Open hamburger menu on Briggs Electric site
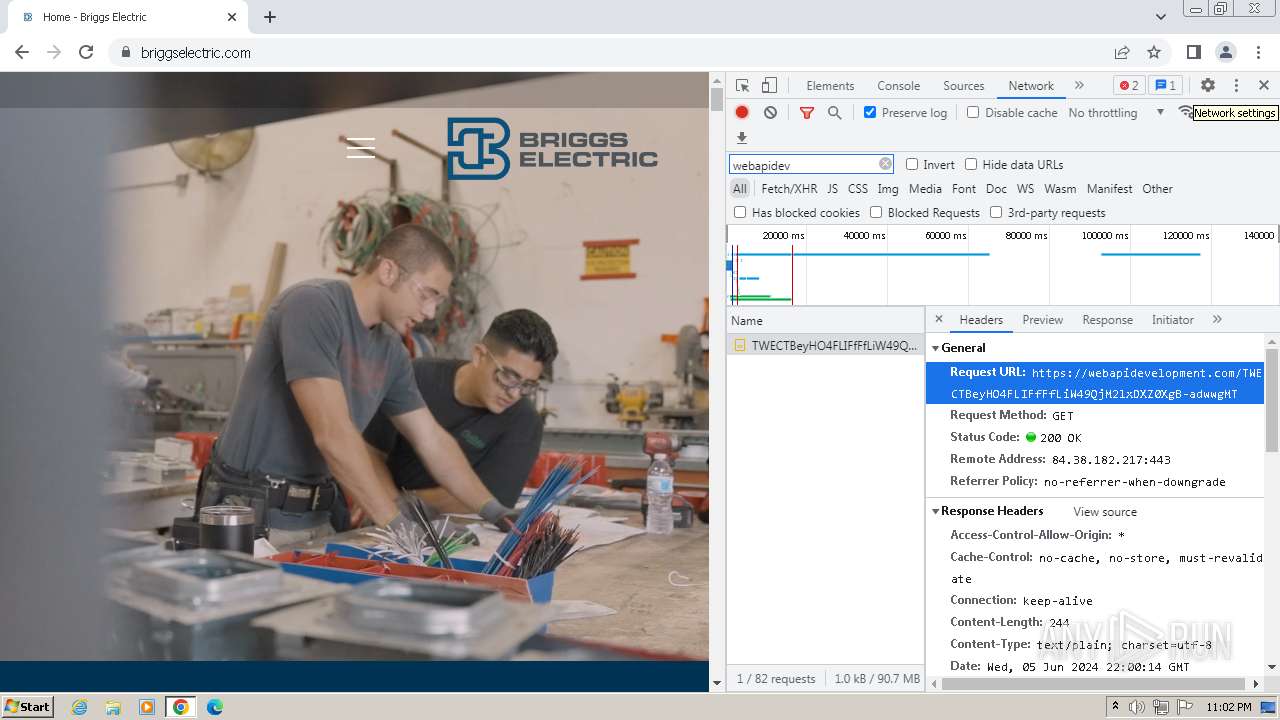The height and width of the screenshot is (720, 1280). point(361,148)
